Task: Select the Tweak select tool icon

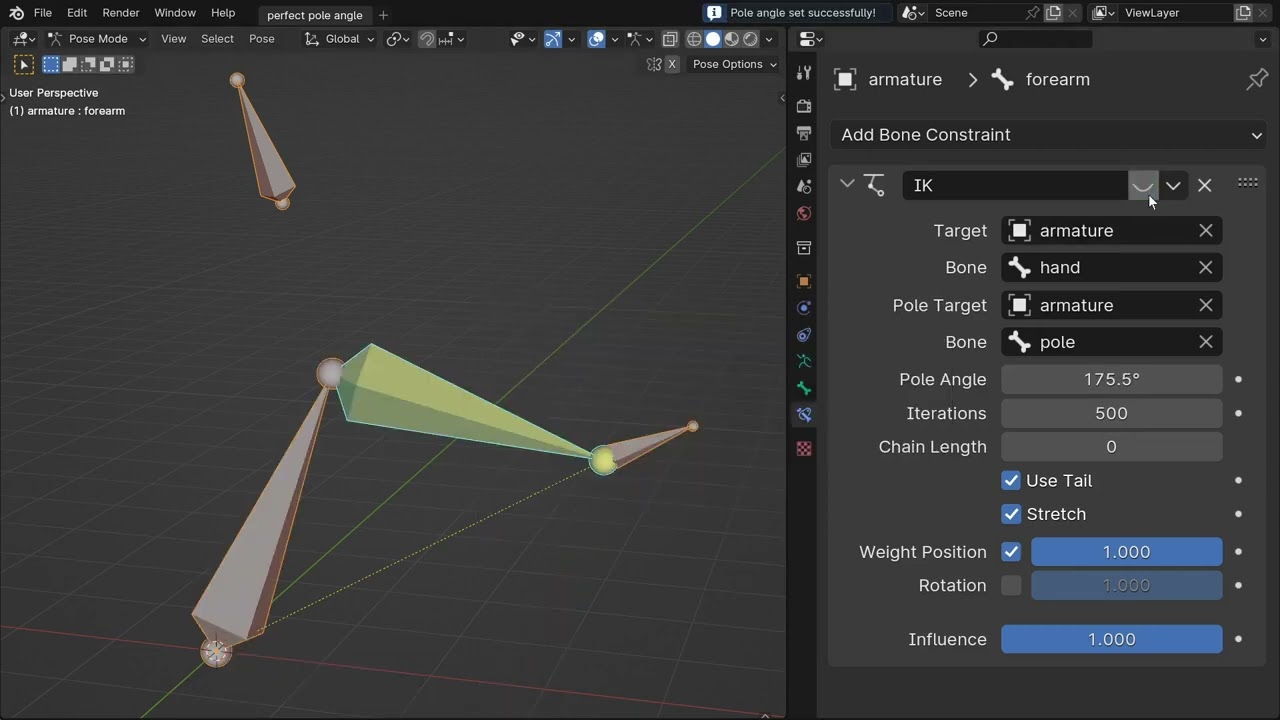Action: pos(24,65)
